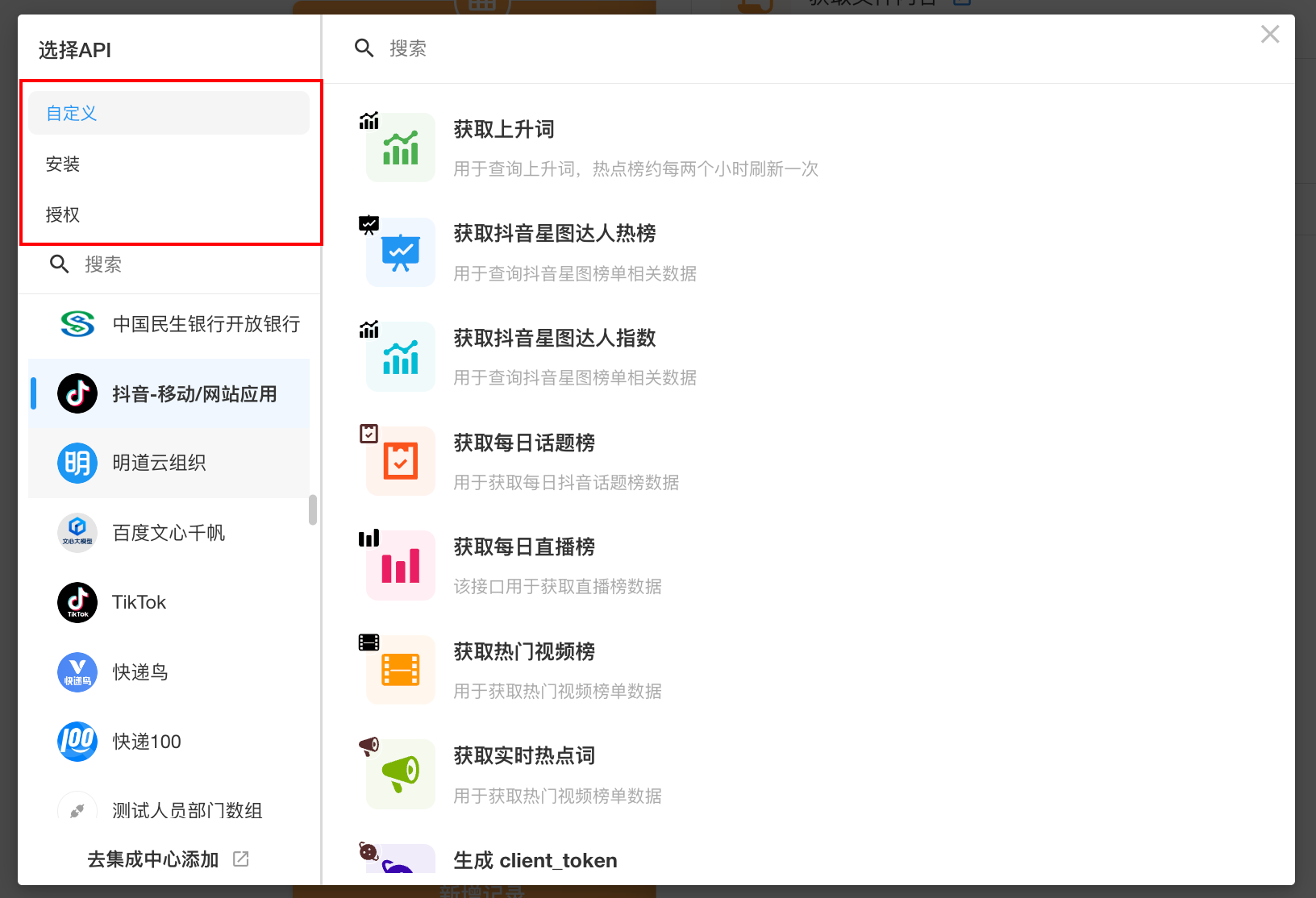The width and height of the screenshot is (1316, 898).
Task: Click the 民生银行 logo icon
Action: coord(77,324)
